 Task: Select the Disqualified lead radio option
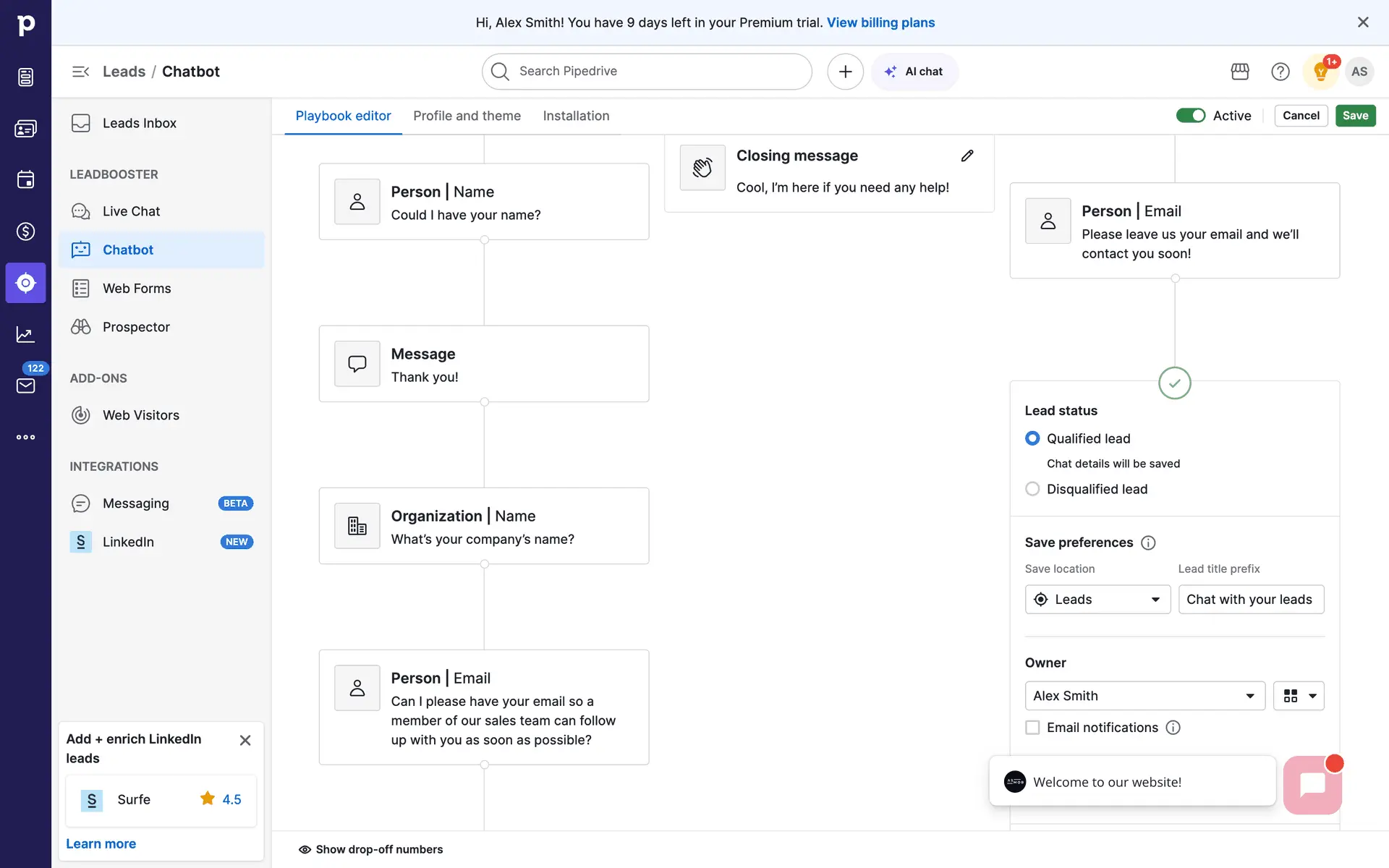point(1032,489)
